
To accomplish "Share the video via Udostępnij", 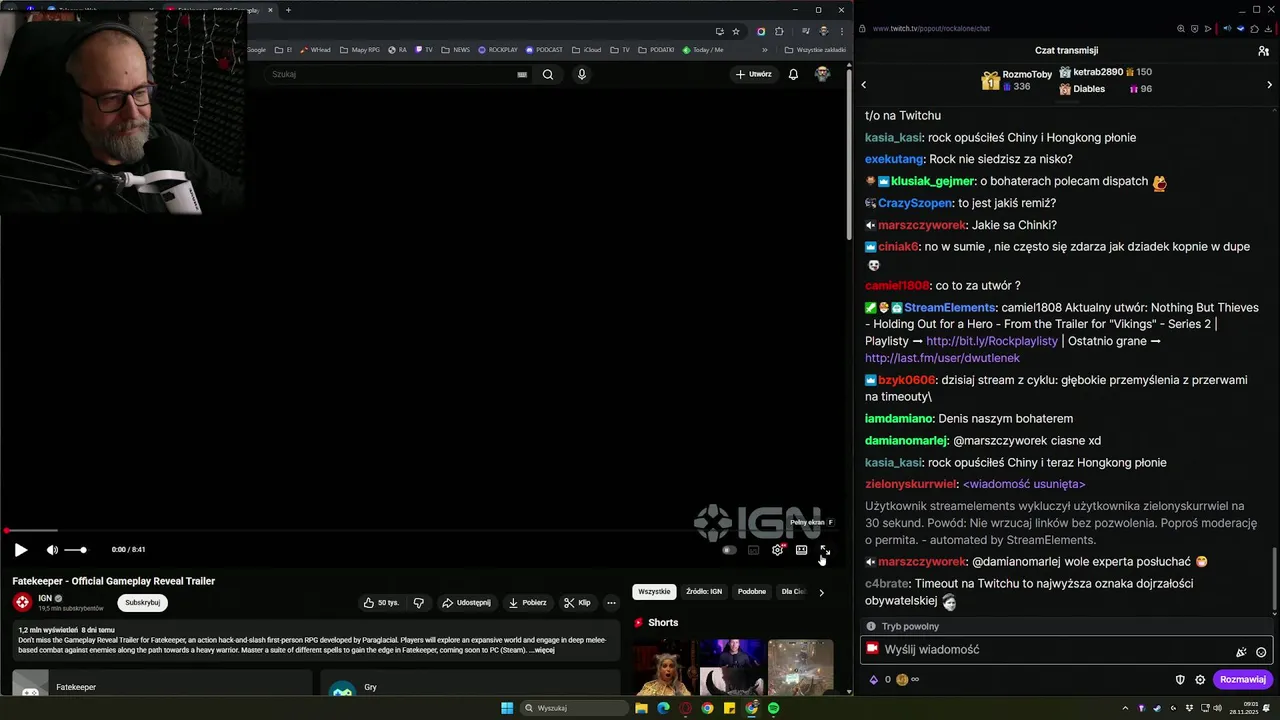I will point(466,603).
